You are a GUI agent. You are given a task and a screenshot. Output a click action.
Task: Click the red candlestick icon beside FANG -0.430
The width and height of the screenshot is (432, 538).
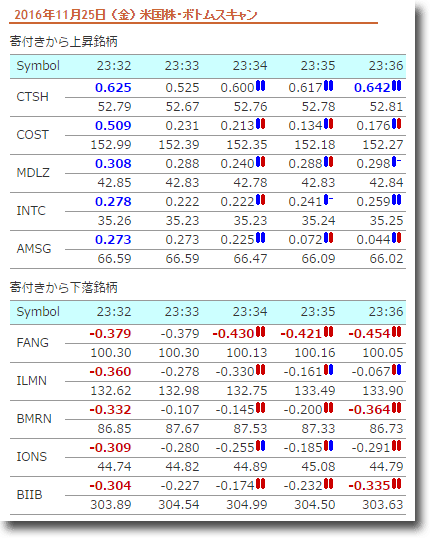261,332
